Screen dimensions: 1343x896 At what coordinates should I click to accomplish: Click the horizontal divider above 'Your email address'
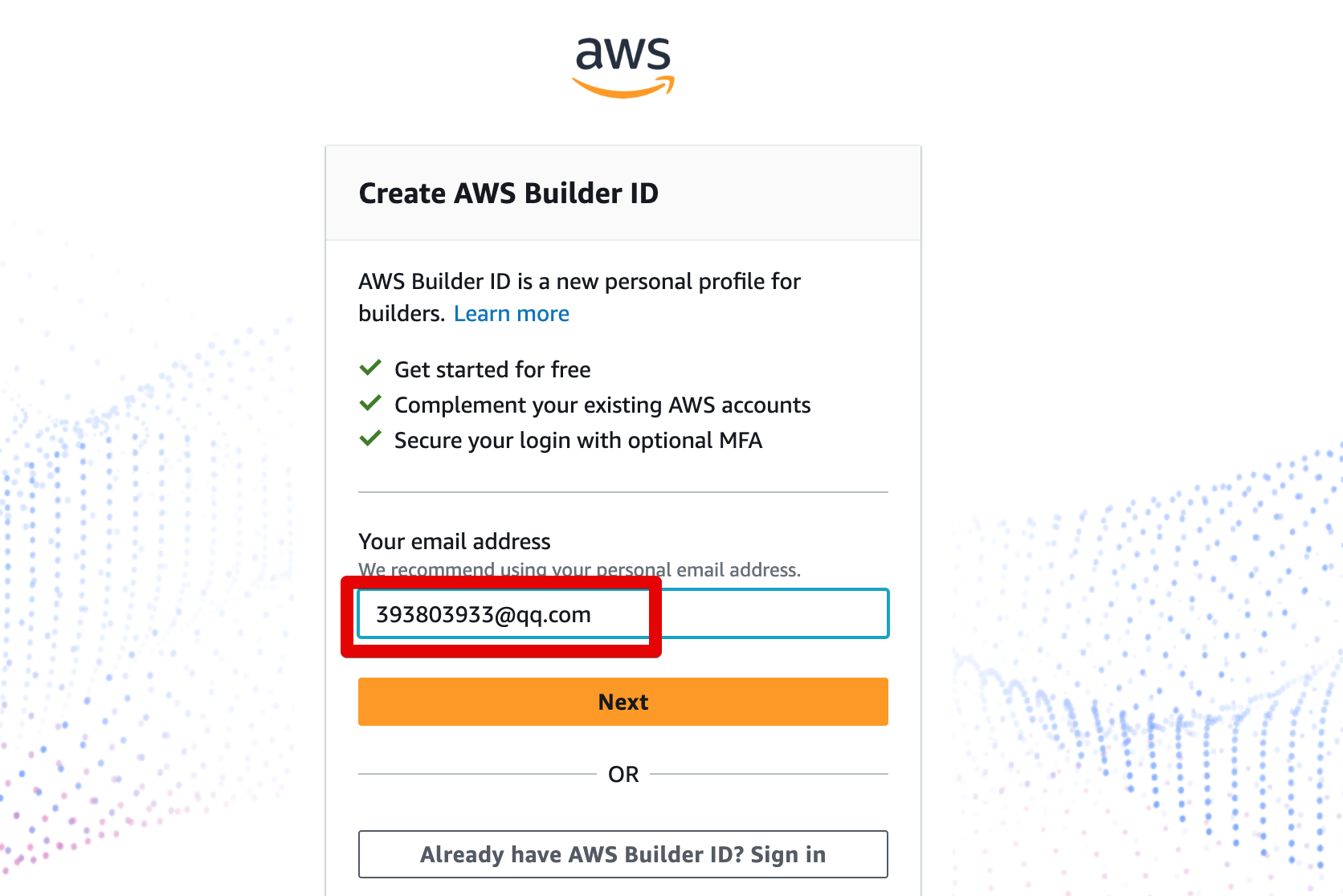click(x=623, y=492)
